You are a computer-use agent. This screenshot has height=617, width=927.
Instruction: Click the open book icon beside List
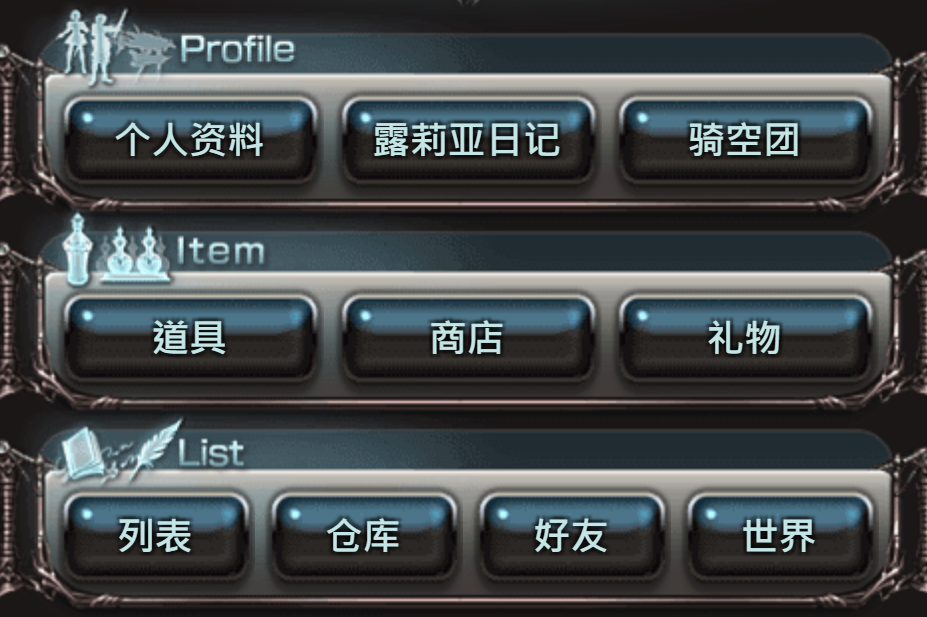click(x=83, y=454)
